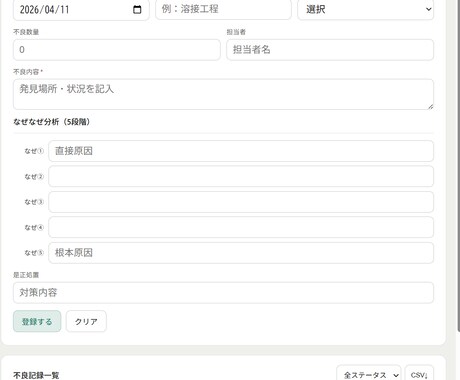460x380 pixels.
Task: Click the CSV export button
Action: tap(419, 374)
